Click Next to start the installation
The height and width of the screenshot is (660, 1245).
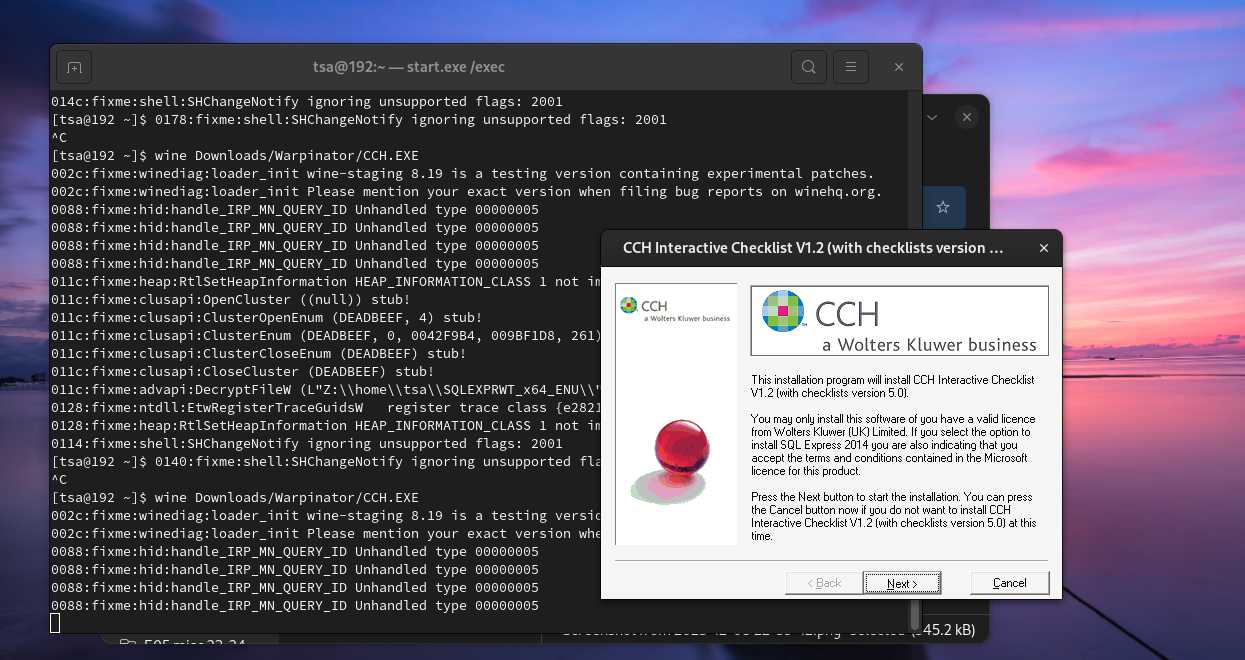click(x=902, y=583)
